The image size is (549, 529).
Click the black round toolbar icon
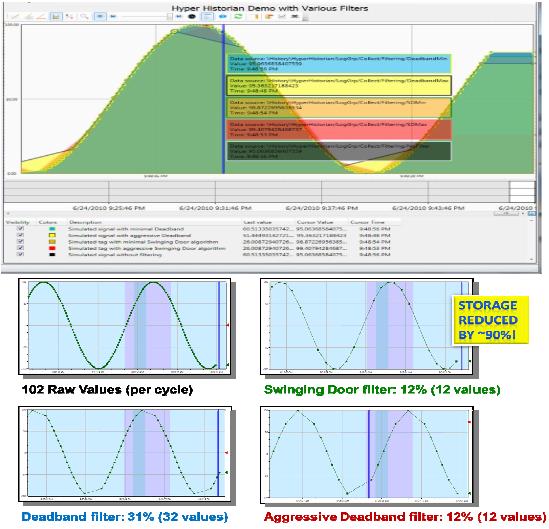click(192, 16)
